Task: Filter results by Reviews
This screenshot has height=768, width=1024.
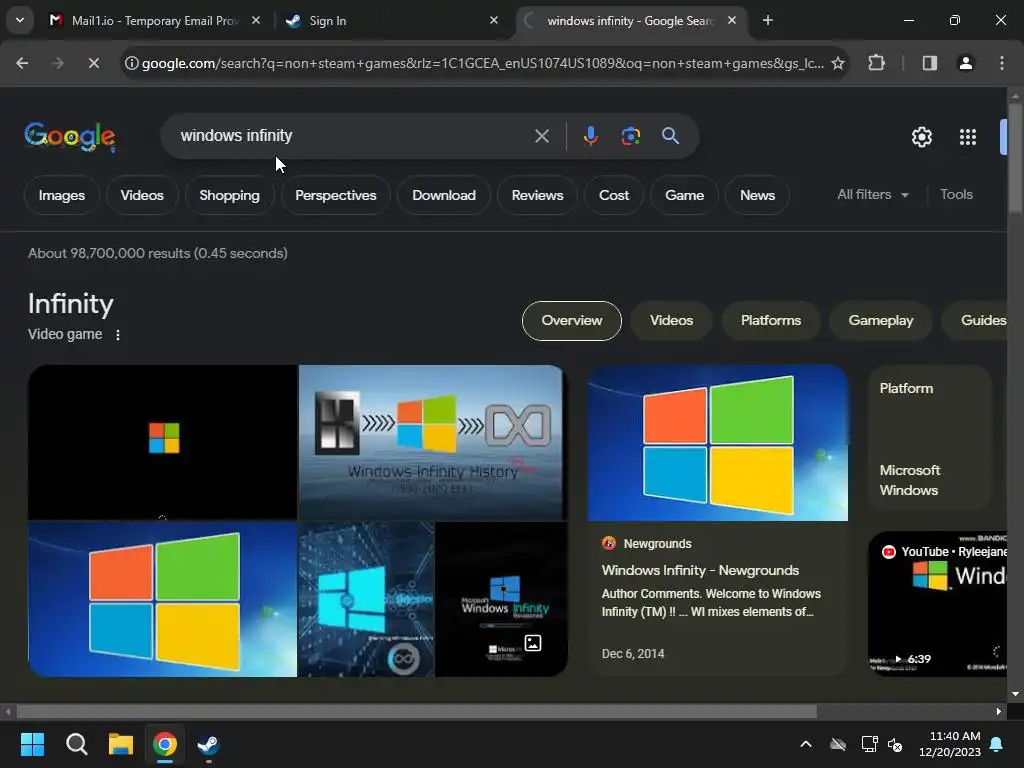Action: [x=537, y=195]
